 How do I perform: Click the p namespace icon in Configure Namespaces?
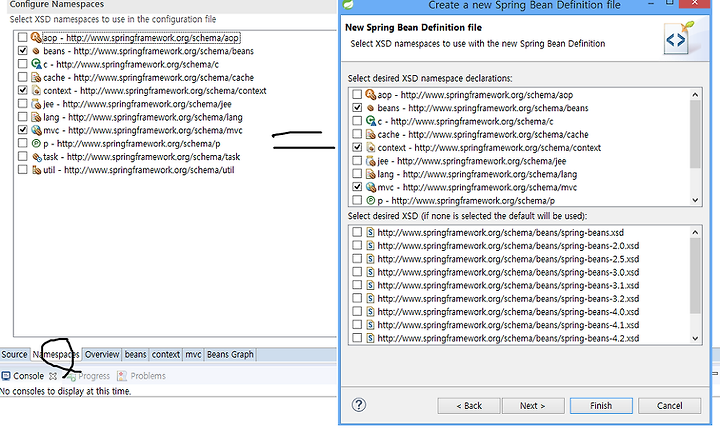[36, 143]
